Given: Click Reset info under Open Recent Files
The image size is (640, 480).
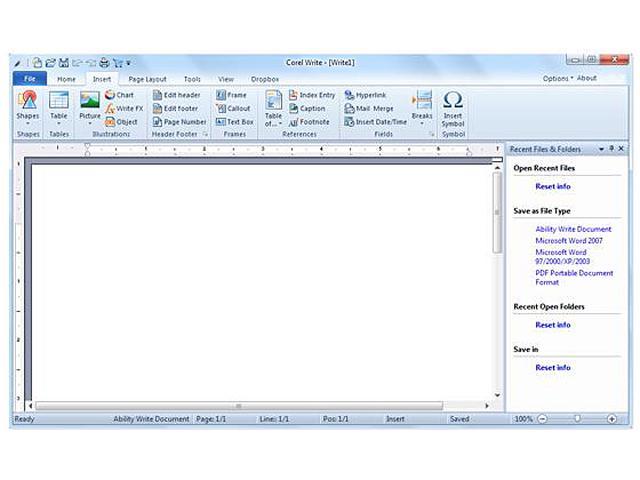Looking at the screenshot, I should (553, 186).
